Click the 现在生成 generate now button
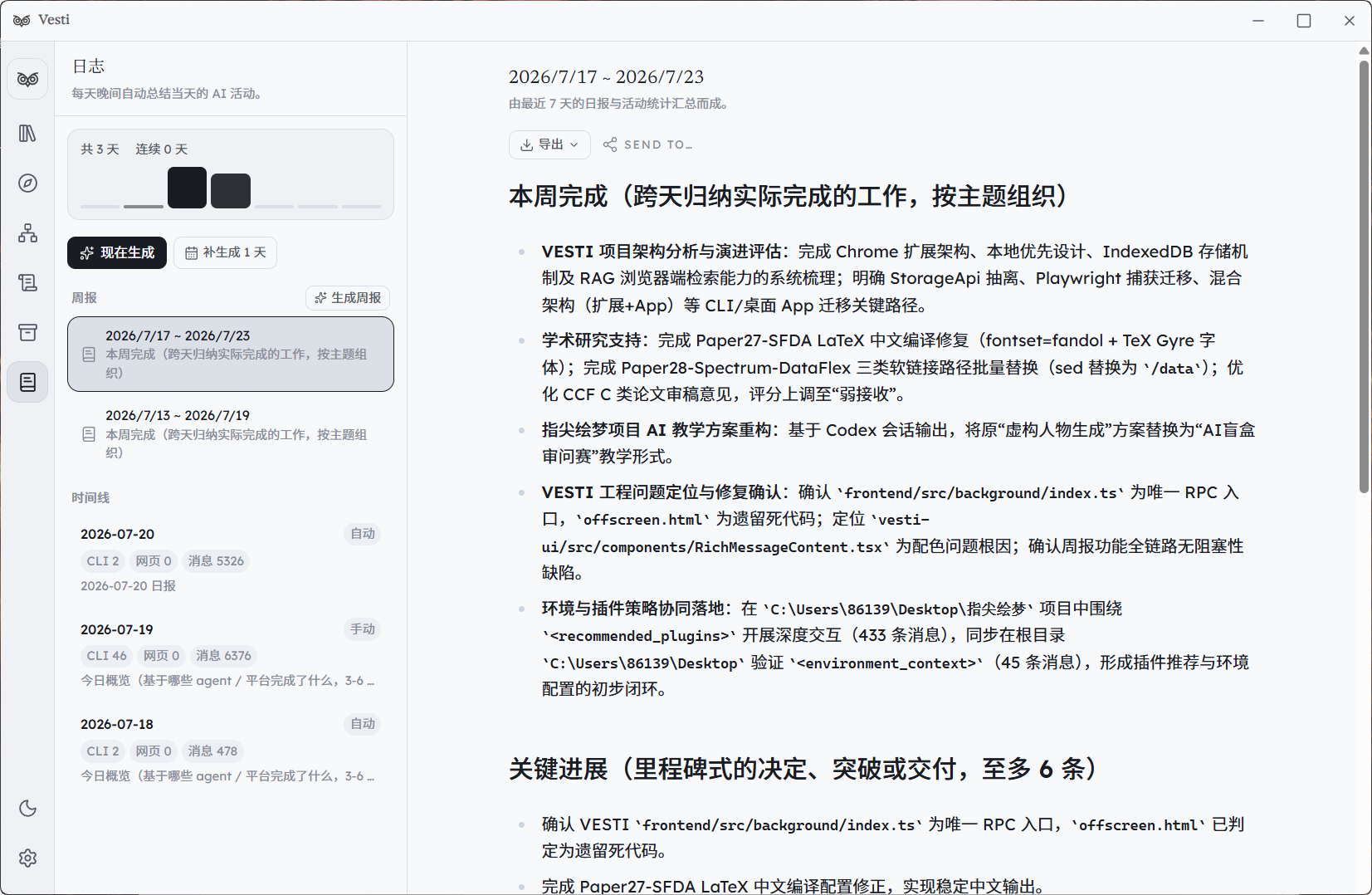The image size is (1372, 895). click(x=117, y=252)
